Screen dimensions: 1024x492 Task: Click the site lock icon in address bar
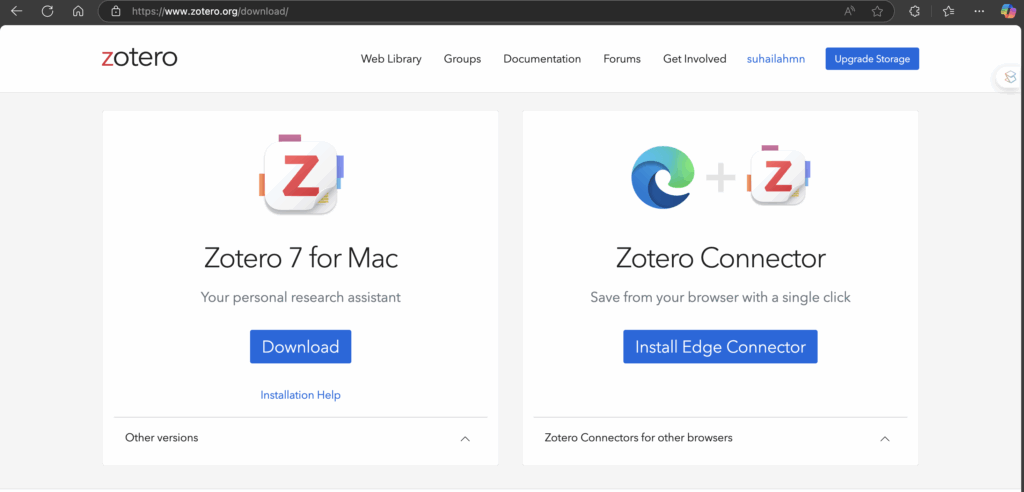click(115, 12)
